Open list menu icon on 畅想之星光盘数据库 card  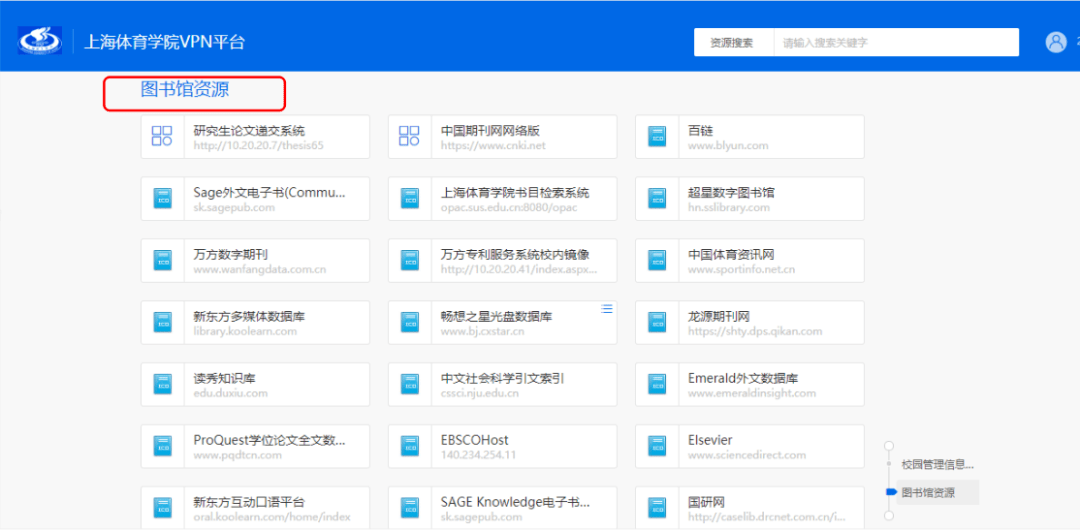click(606, 309)
